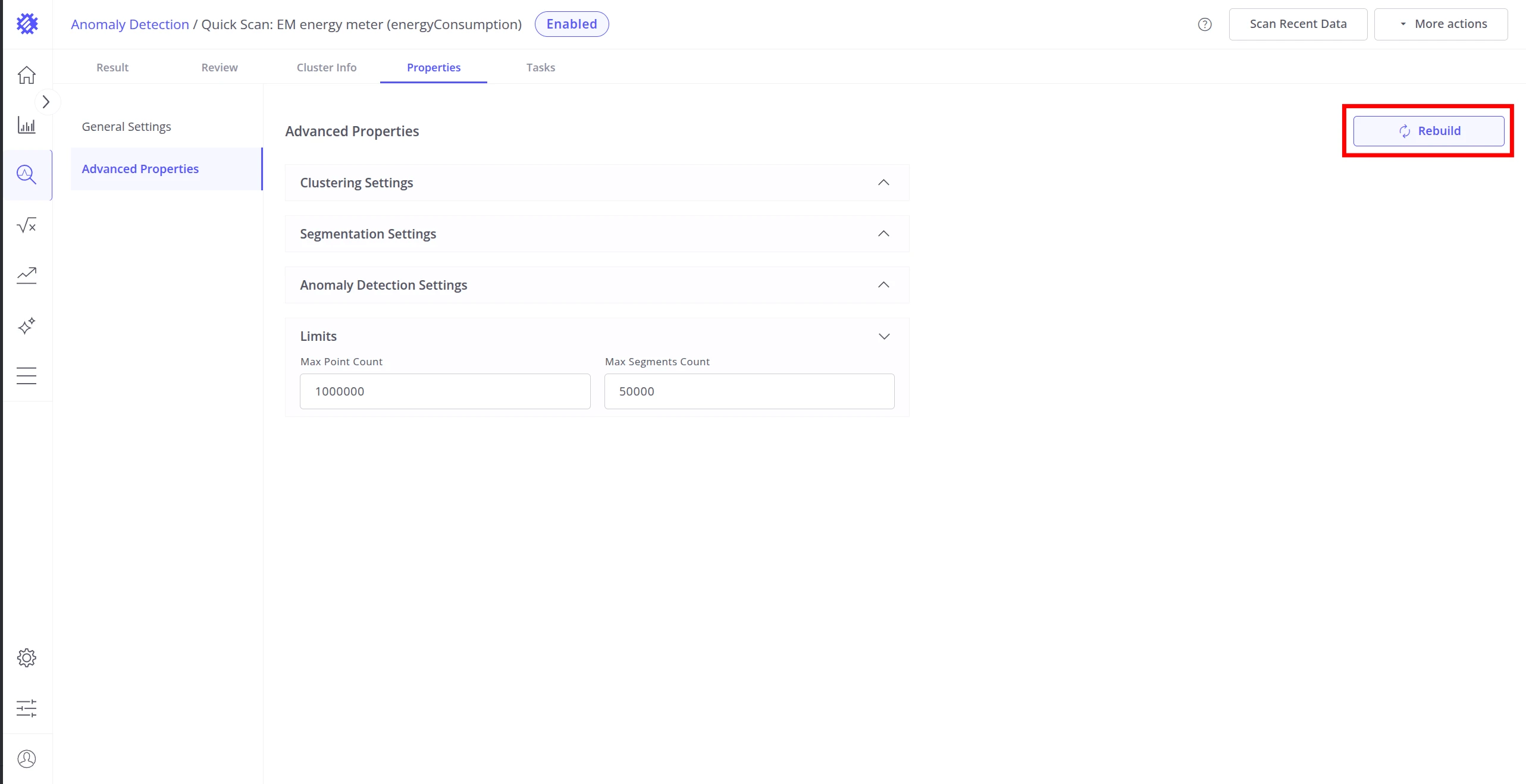Select the Properties tab
Viewport: 1526px width, 784px height.
pyautogui.click(x=434, y=67)
